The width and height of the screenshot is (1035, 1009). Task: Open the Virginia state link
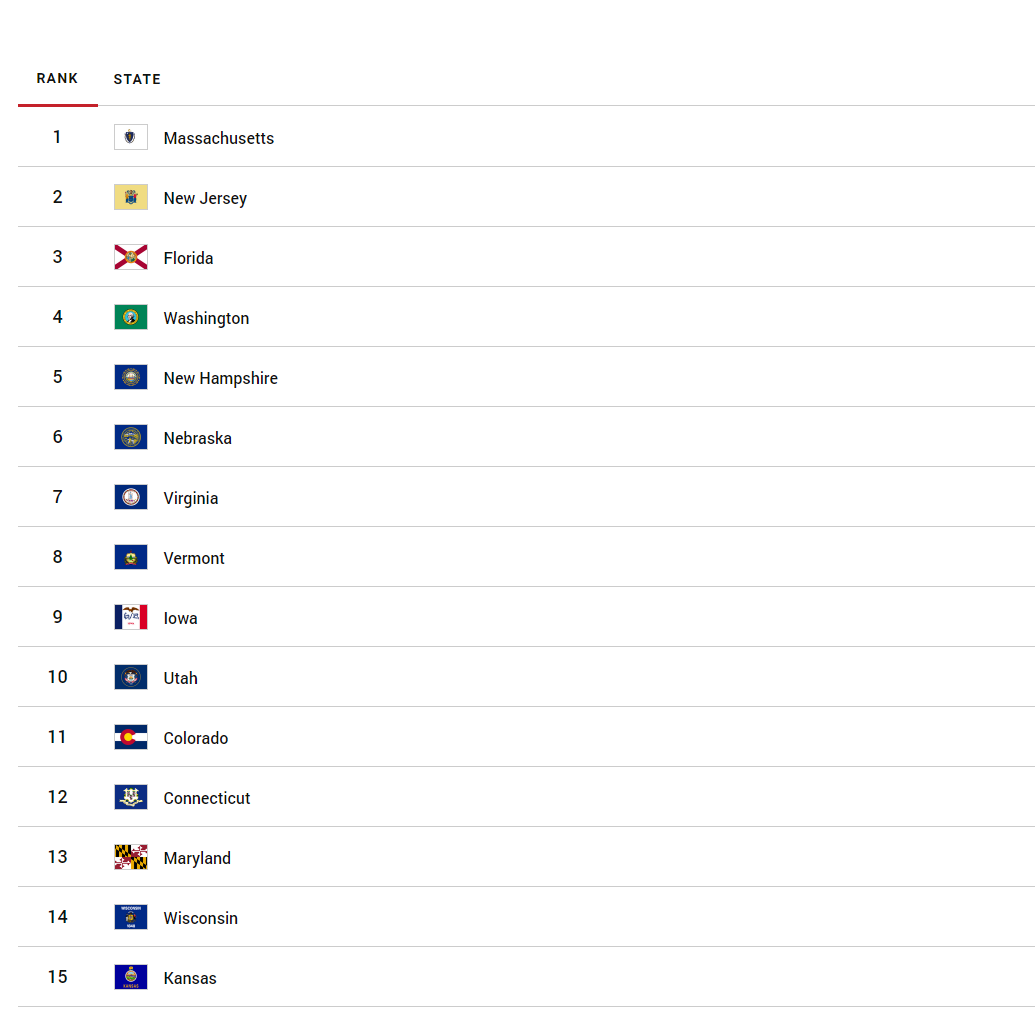(191, 498)
